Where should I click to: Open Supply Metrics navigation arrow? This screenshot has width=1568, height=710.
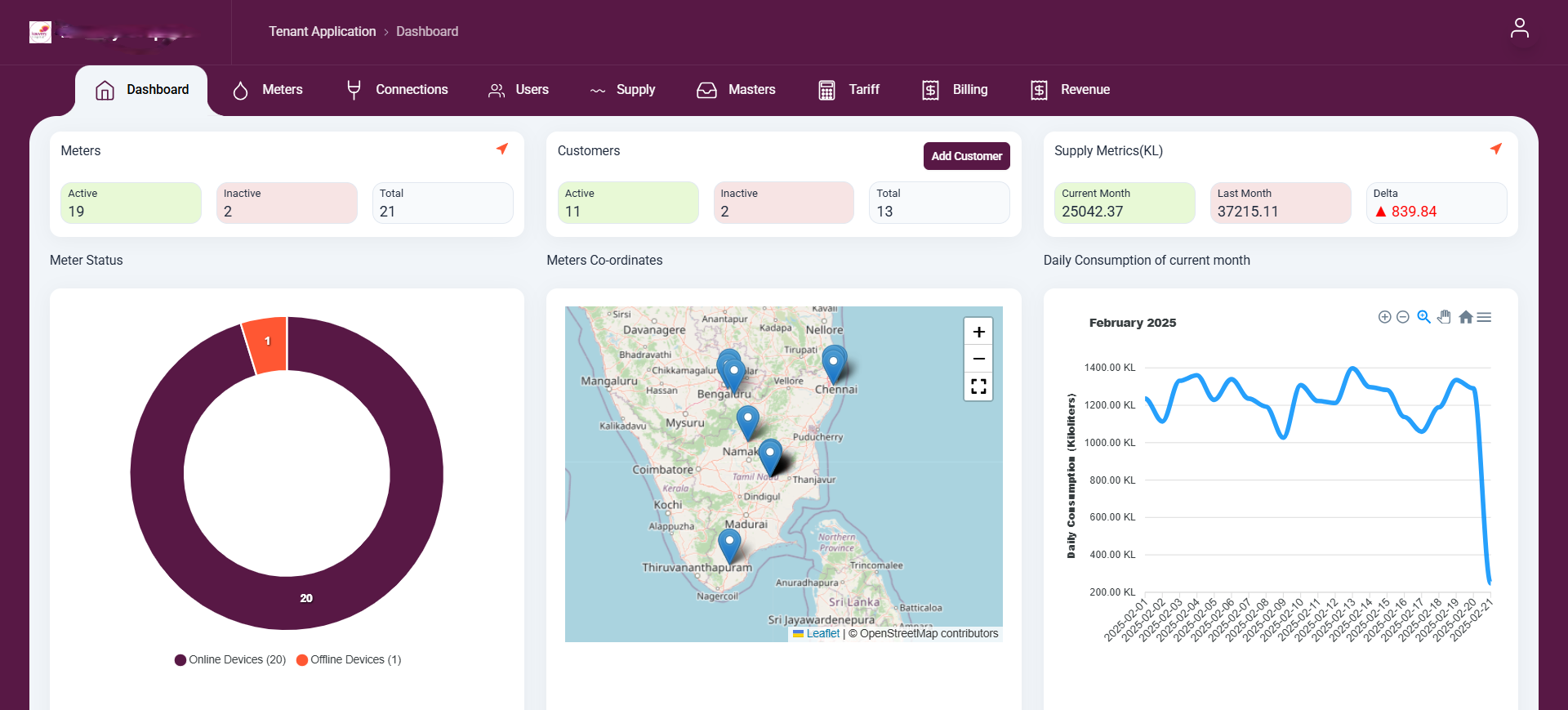(1495, 149)
